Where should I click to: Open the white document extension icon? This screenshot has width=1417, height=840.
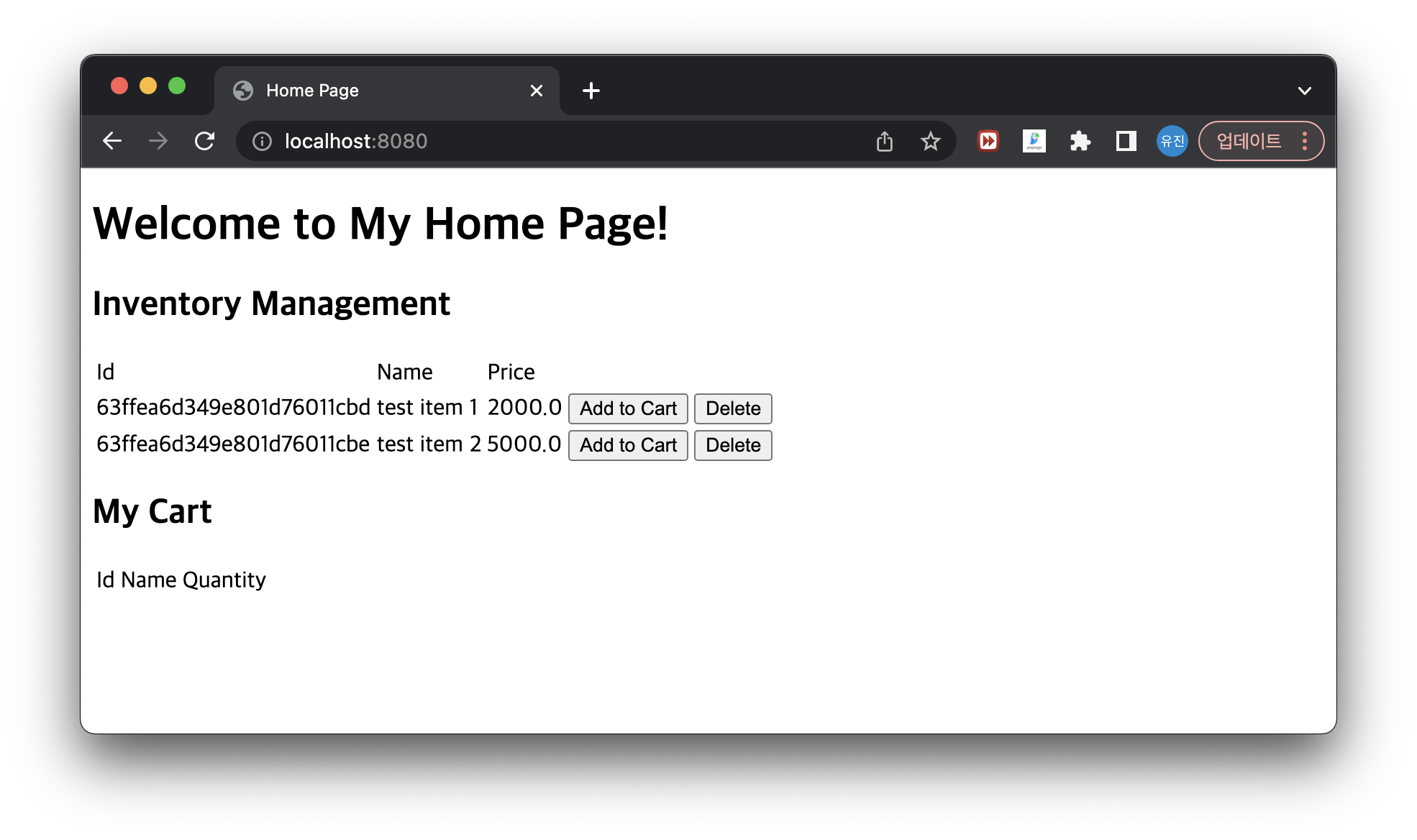tap(1034, 141)
